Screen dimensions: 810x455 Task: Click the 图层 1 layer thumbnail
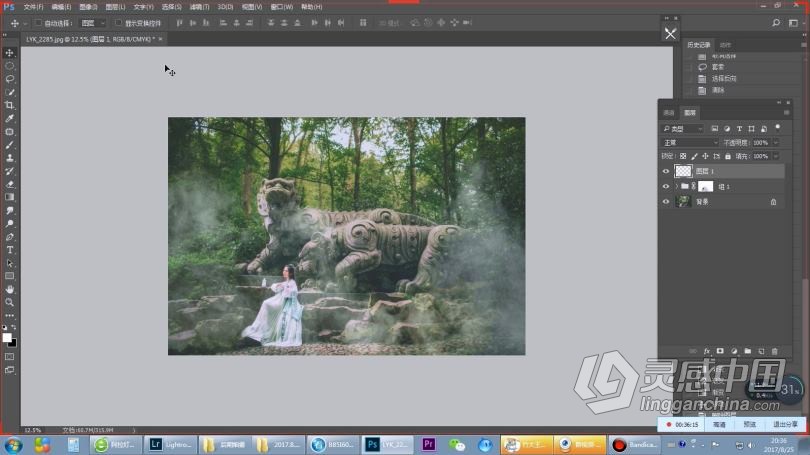683,171
